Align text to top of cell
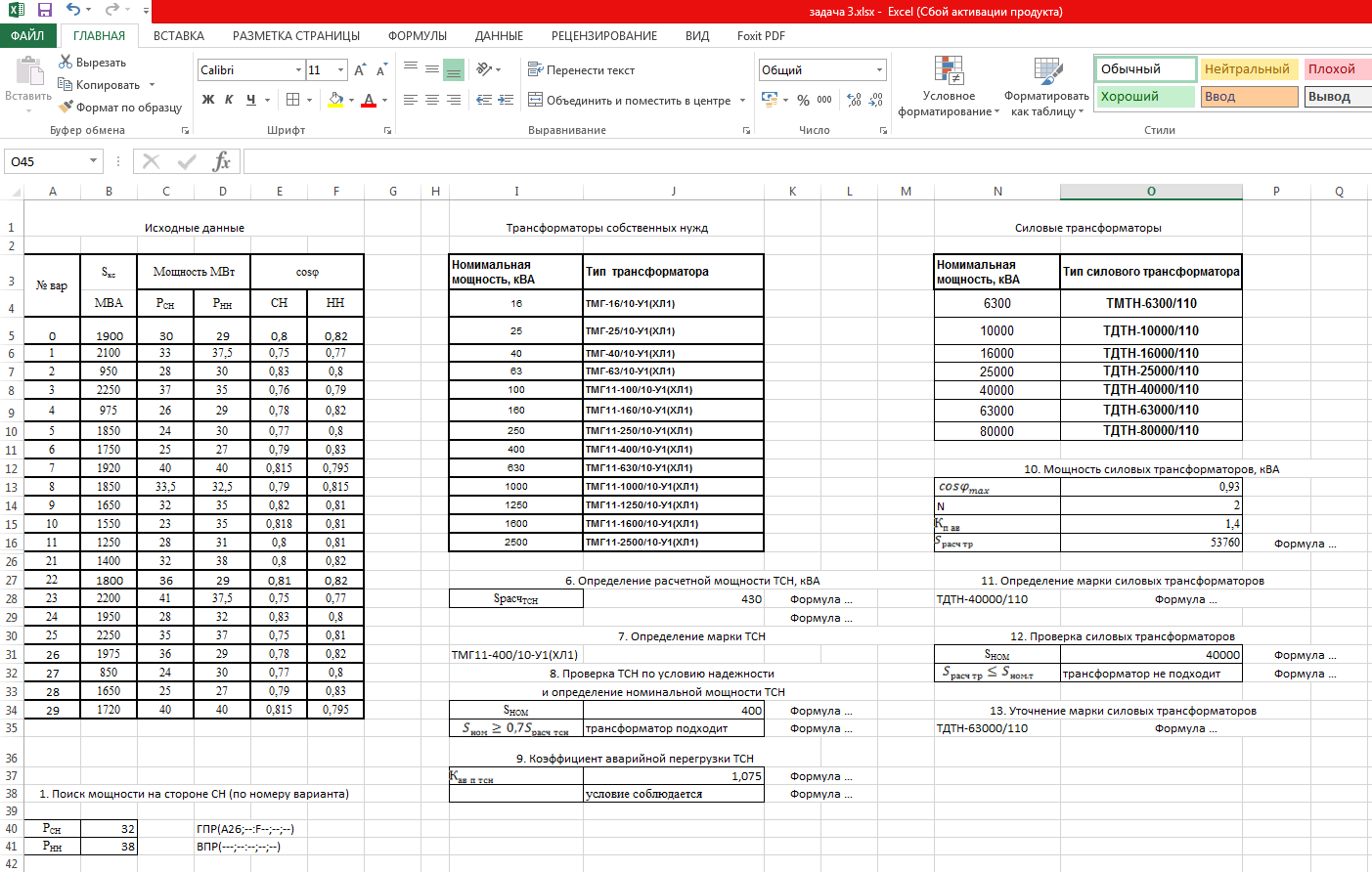1372x872 pixels. click(411, 69)
